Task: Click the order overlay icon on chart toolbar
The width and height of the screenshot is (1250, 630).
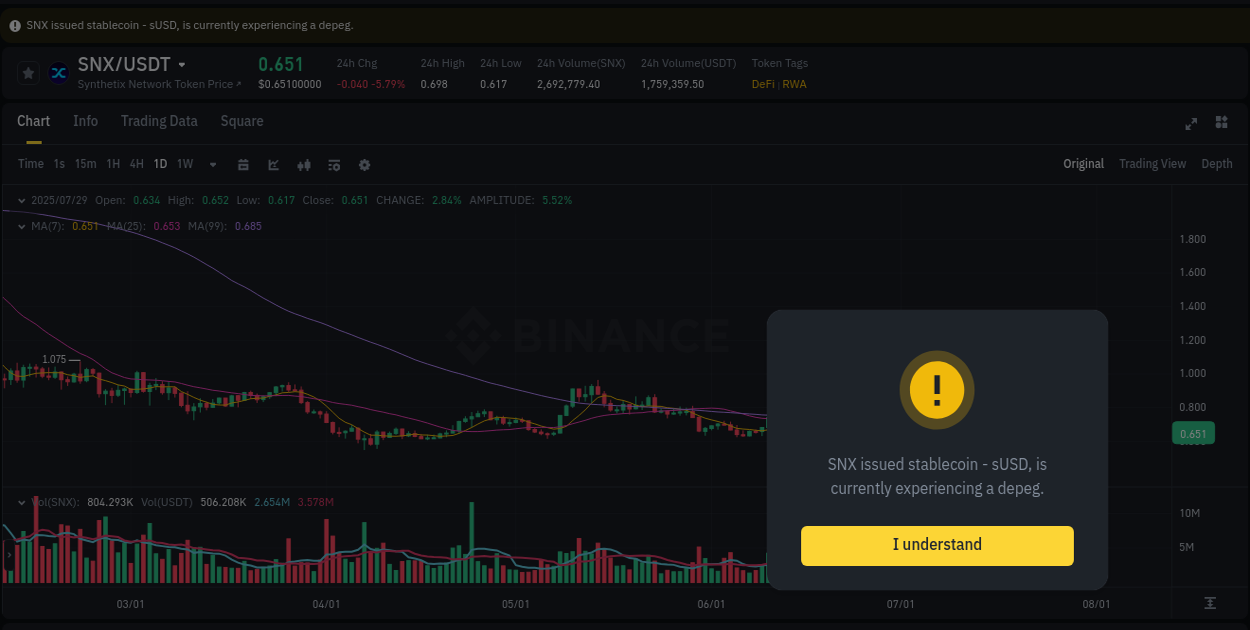Action: click(333, 164)
